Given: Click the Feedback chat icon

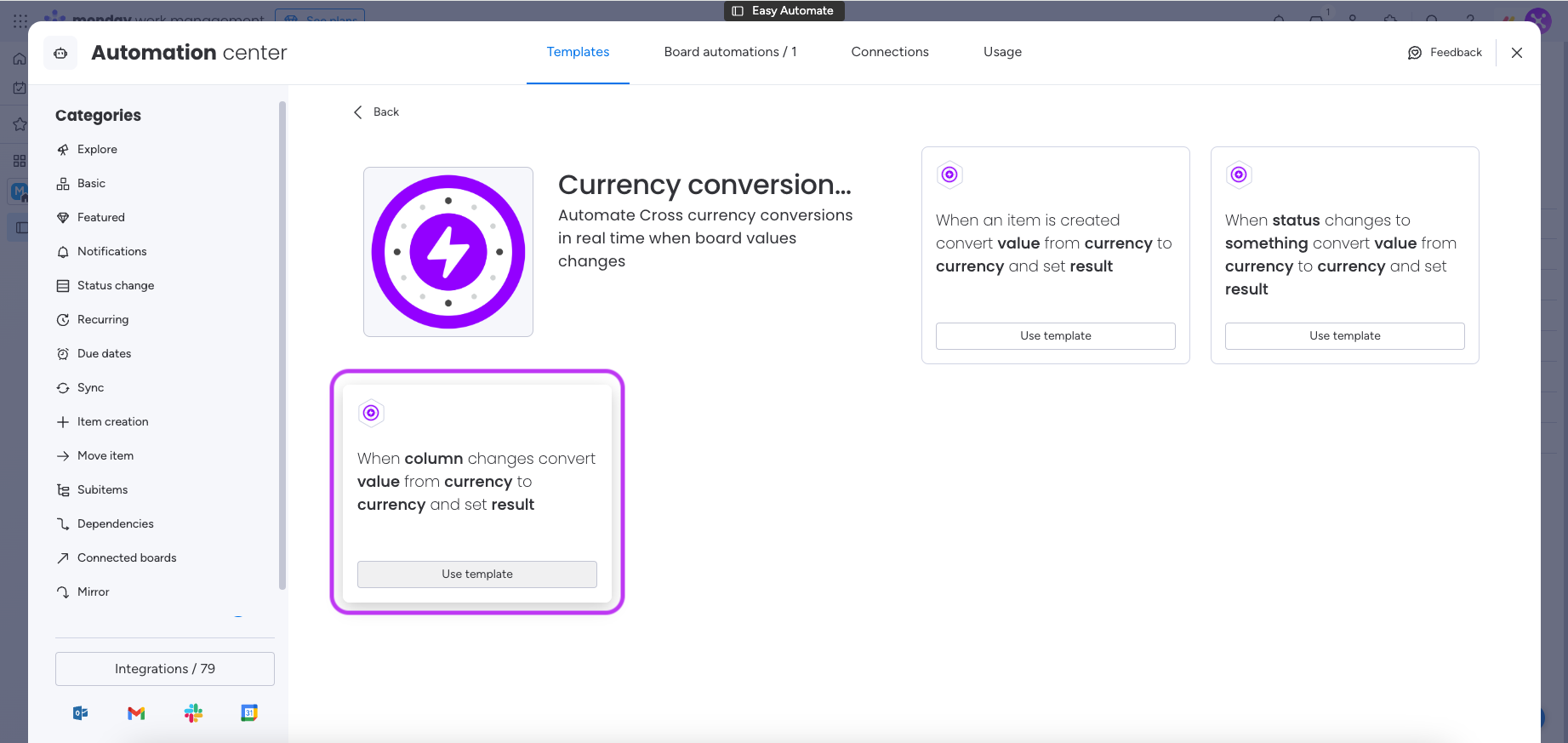Looking at the screenshot, I should click(1415, 53).
